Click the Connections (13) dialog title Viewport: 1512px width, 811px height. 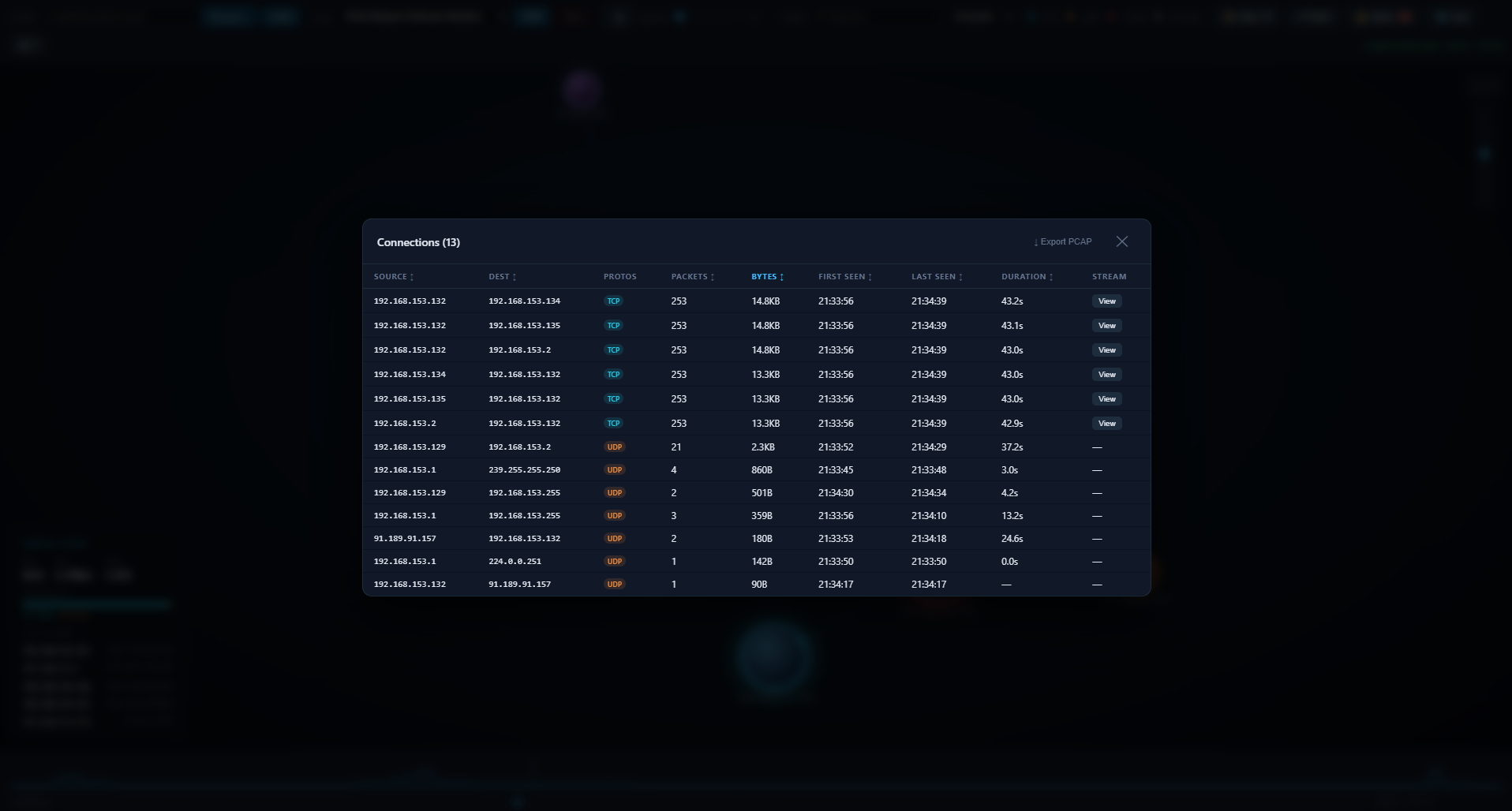(418, 242)
